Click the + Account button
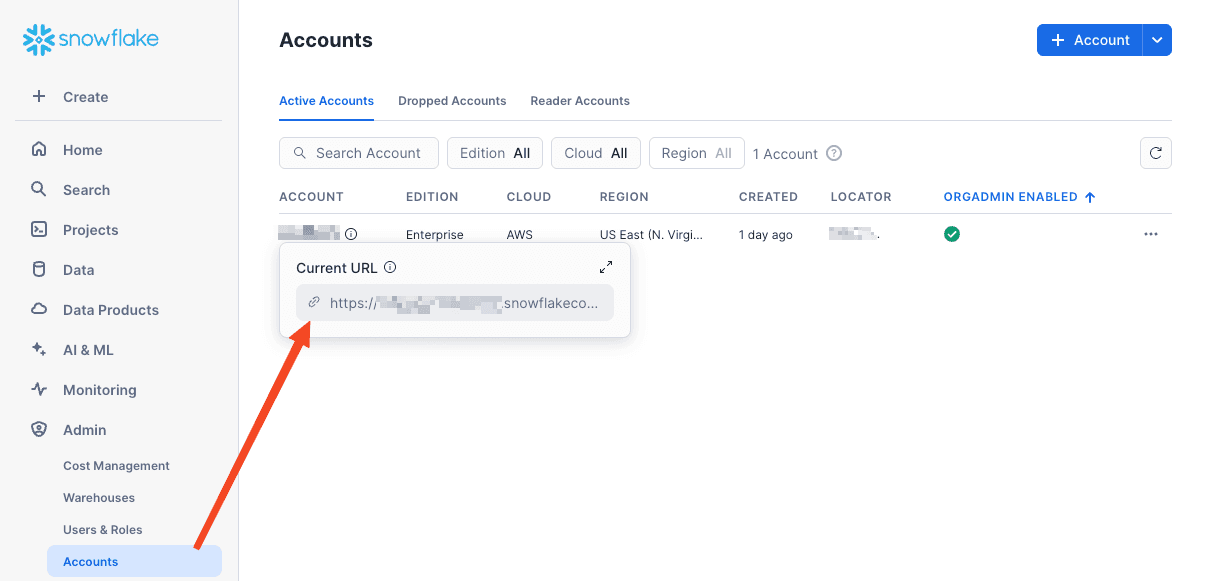Image resolution: width=1211 pixels, height=581 pixels. coord(1090,40)
